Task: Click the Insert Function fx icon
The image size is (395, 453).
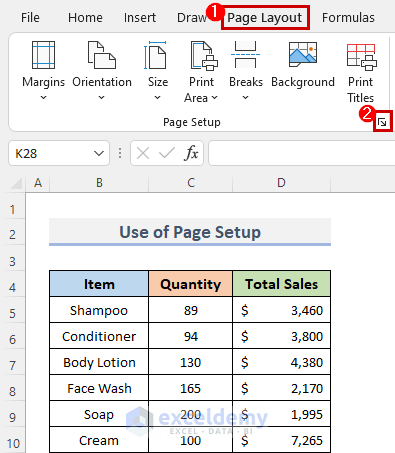Action: click(x=191, y=153)
